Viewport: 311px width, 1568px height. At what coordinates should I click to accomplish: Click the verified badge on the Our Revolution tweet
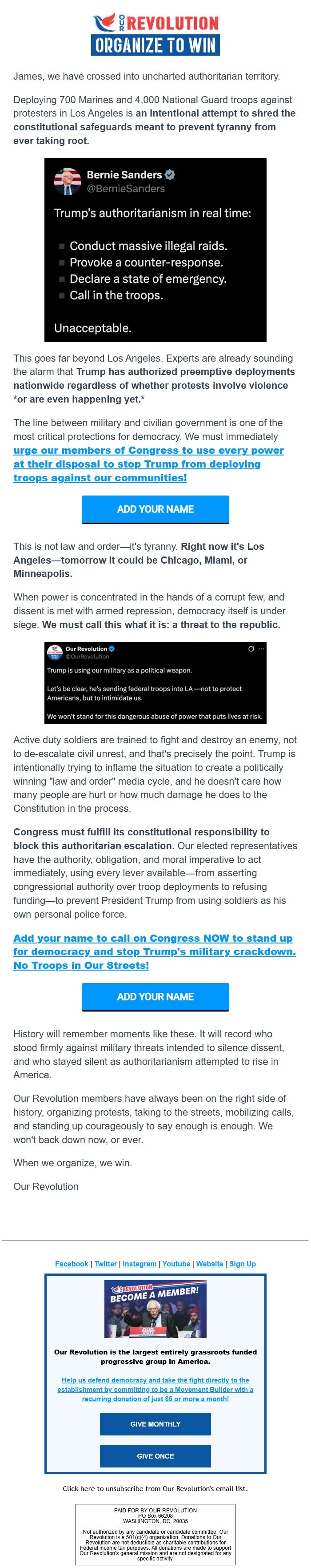pos(112,649)
